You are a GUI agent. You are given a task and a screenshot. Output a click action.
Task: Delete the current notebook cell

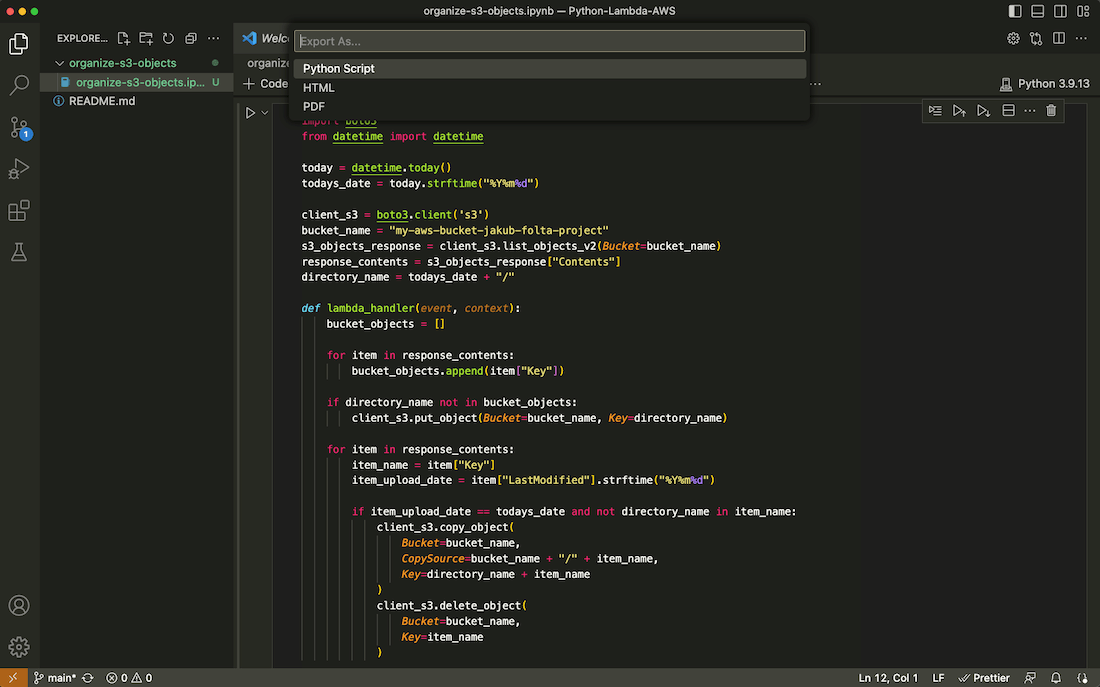pos(1051,110)
